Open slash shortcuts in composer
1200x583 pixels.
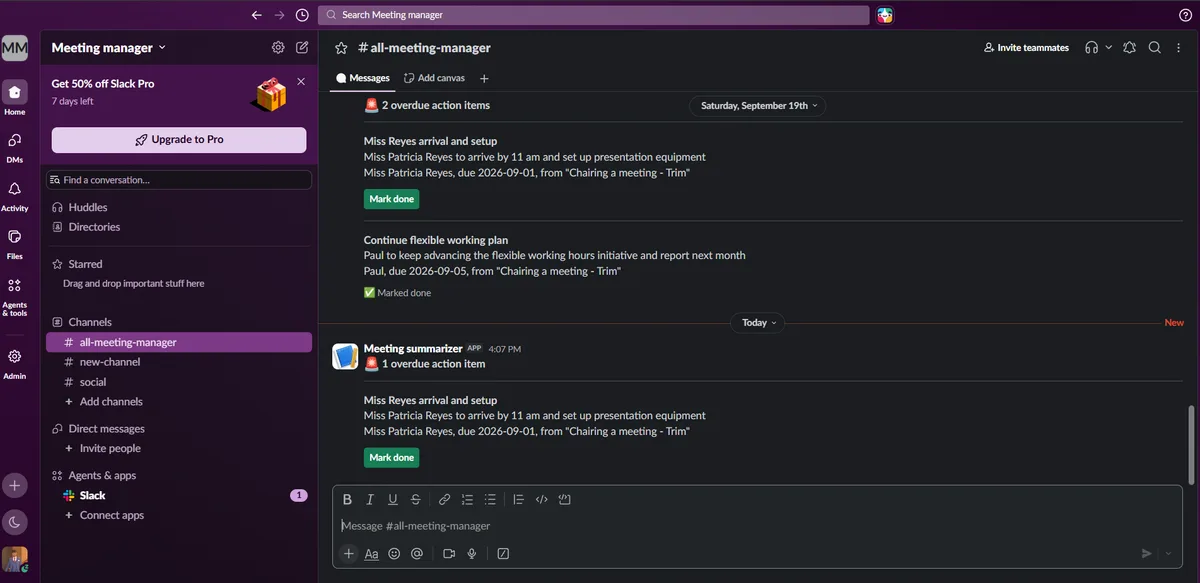(503, 553)
